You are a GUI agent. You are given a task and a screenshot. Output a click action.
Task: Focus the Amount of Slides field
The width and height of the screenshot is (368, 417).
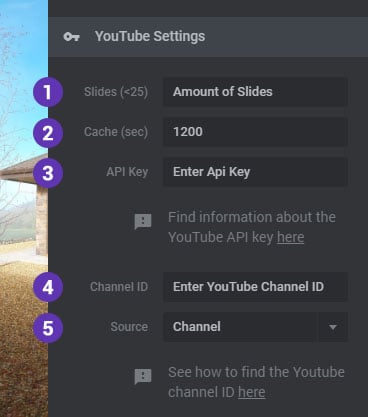(255, 92)
